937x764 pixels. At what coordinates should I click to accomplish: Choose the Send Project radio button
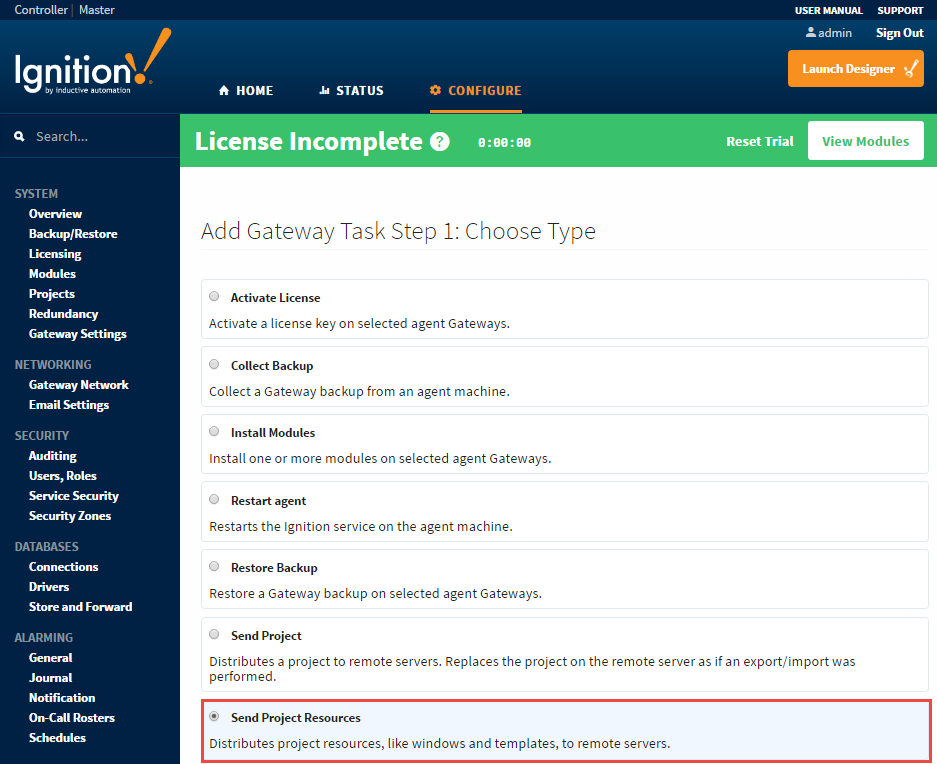(x=214, y=634)
